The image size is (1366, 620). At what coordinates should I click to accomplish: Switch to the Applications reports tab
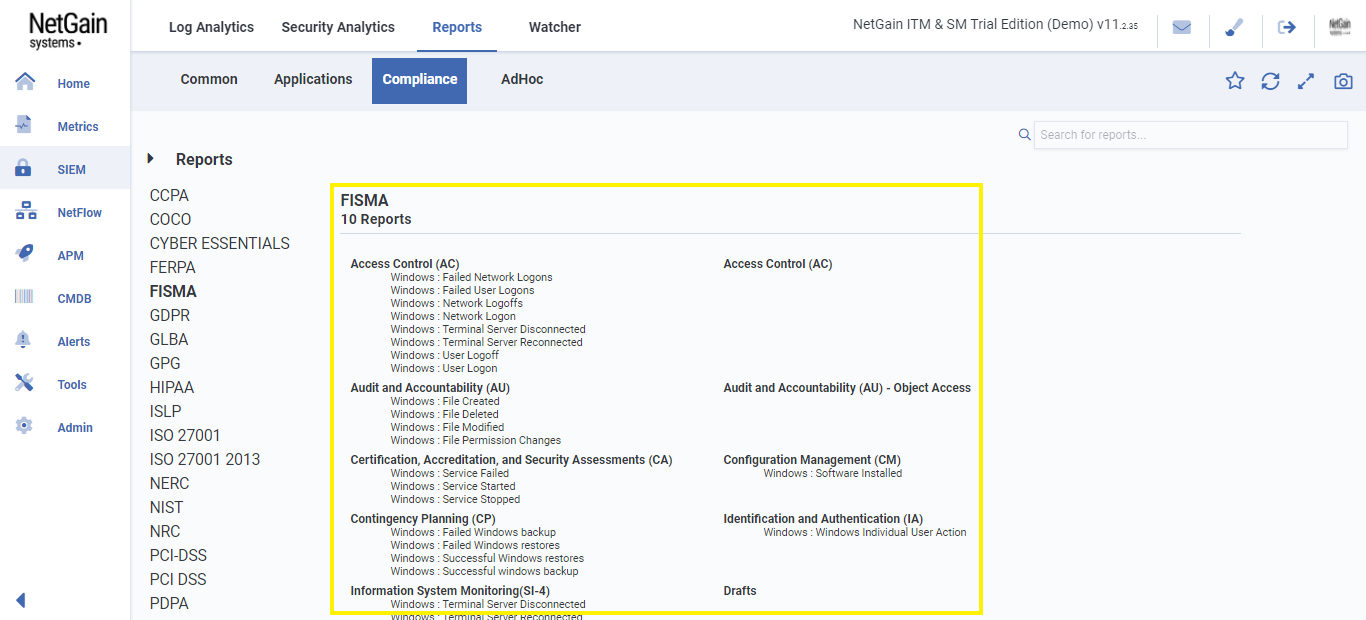(x=313, y=79)
